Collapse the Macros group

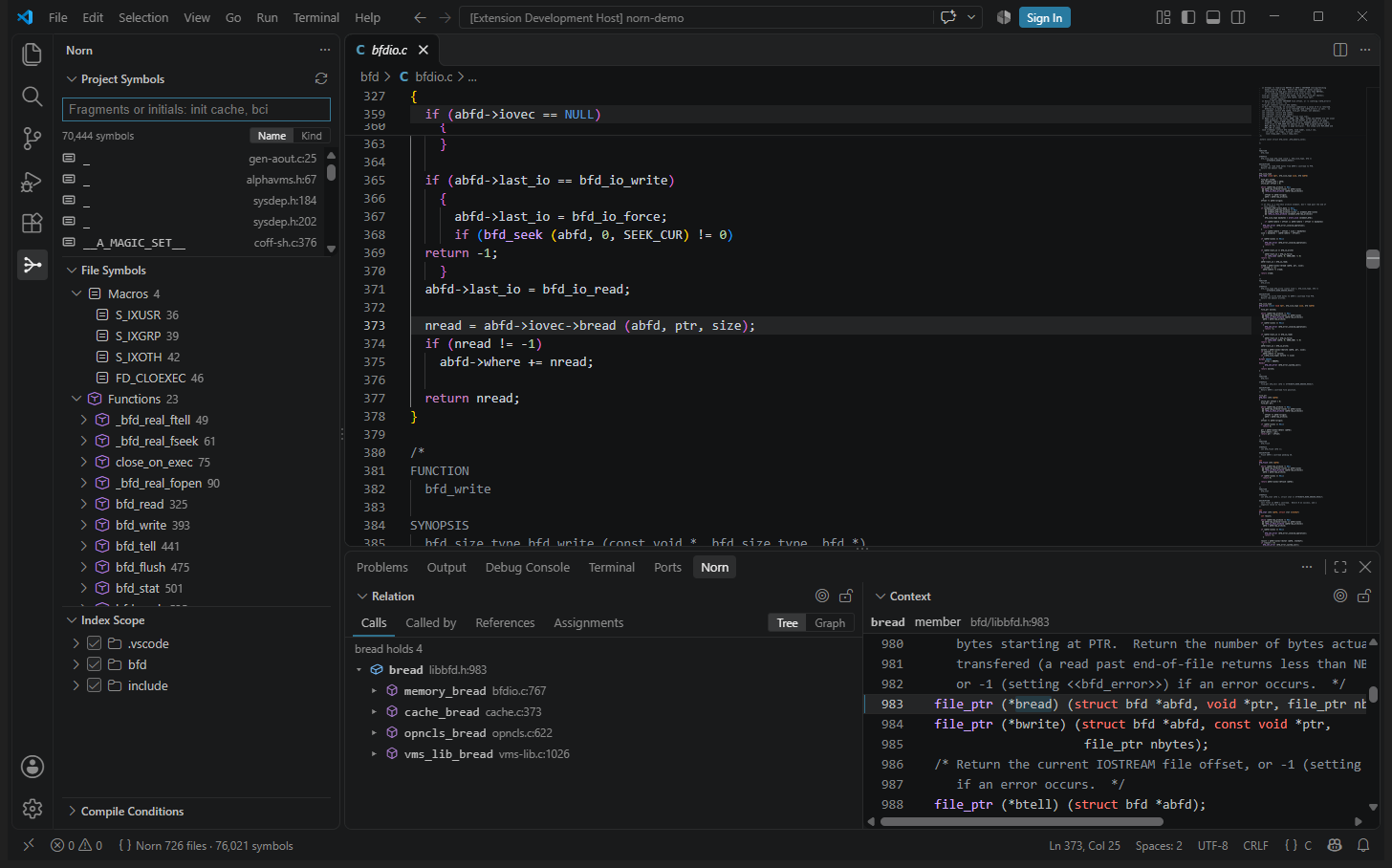76,293
